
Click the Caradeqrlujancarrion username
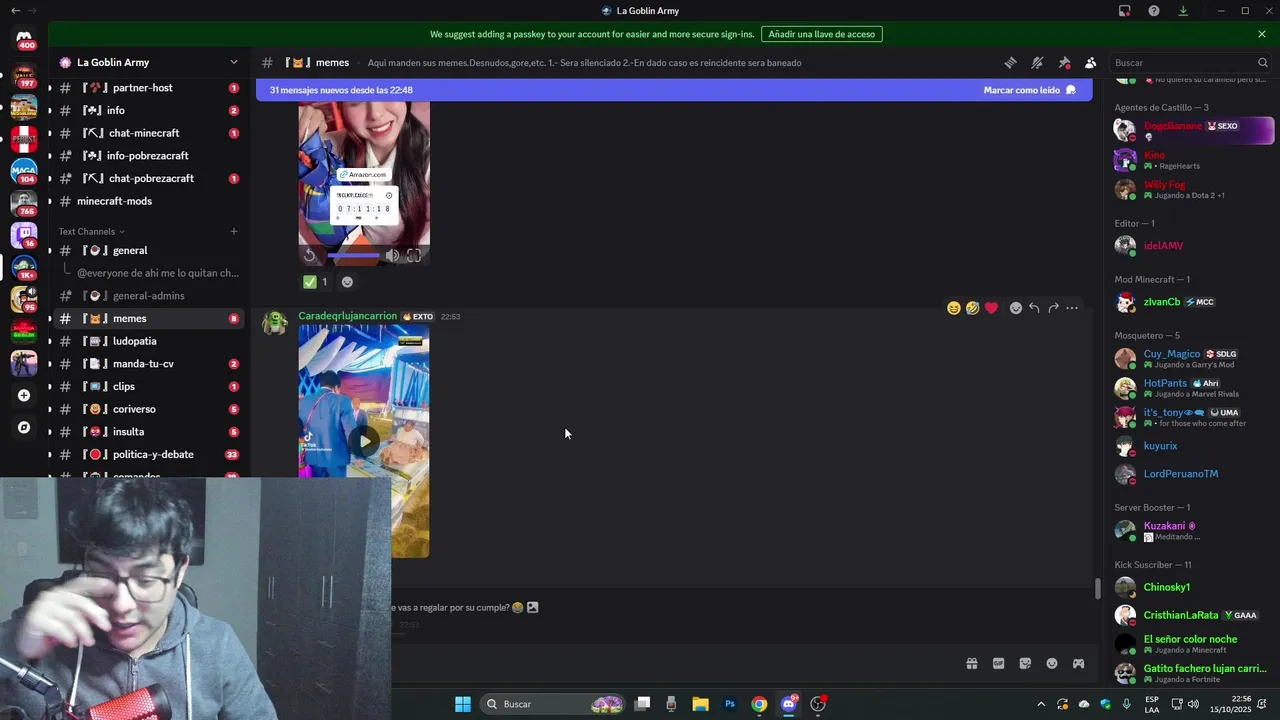pyautogui.click(x=348, y=316)
